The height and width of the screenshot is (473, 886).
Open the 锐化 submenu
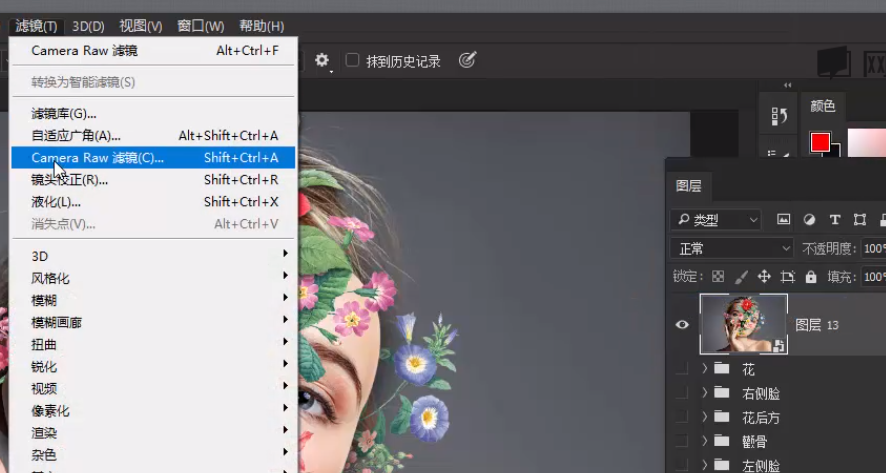(153, 366)
